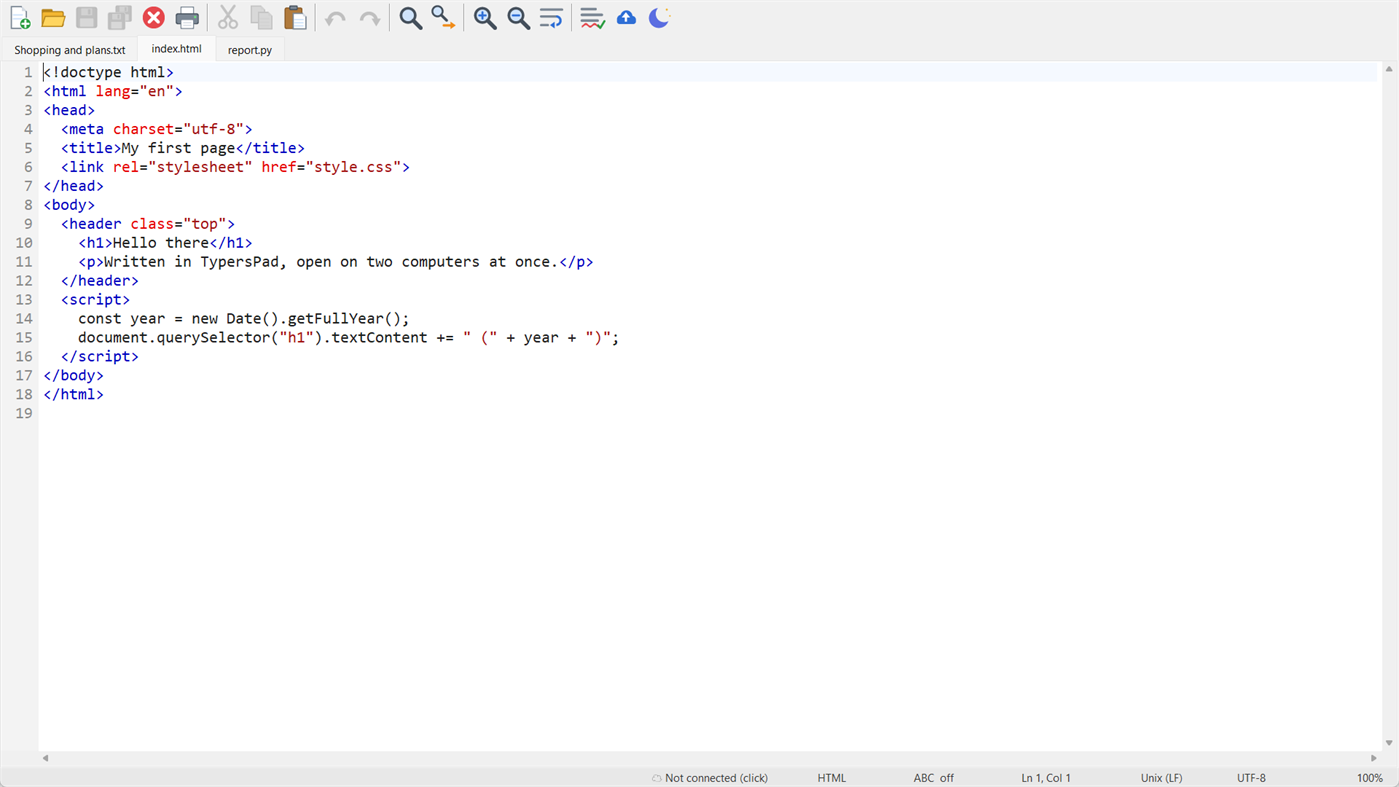1399x787 pixels.
Task: Toggle dark mode with the moon icon
Action: (x=659, y=18)
